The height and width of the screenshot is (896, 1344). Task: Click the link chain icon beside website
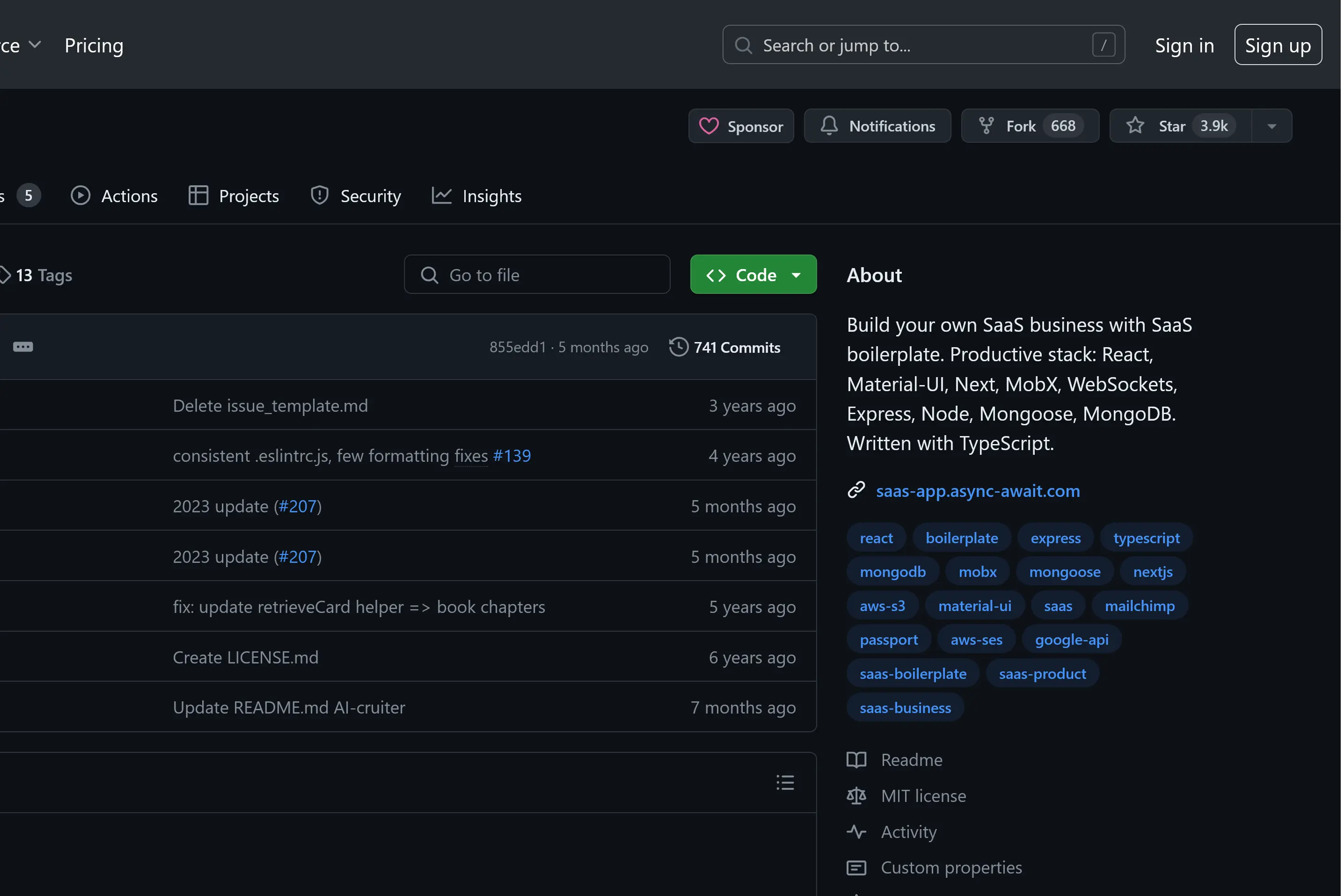click(x=856, y=490)
